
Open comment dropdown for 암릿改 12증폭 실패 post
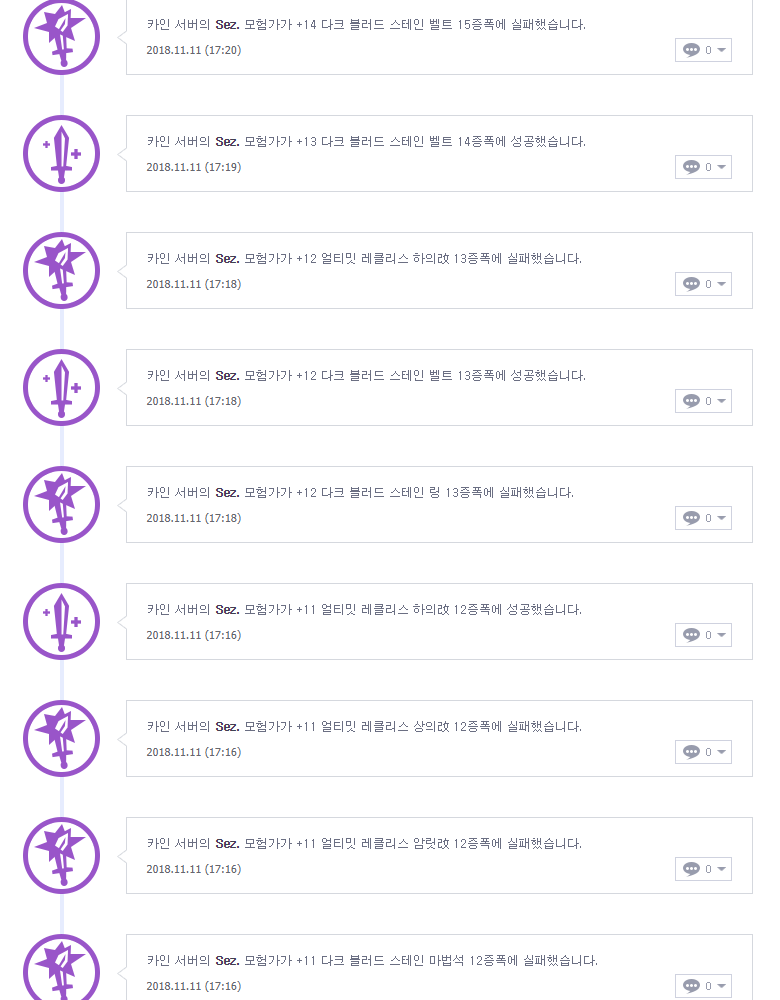click(703, 869)
